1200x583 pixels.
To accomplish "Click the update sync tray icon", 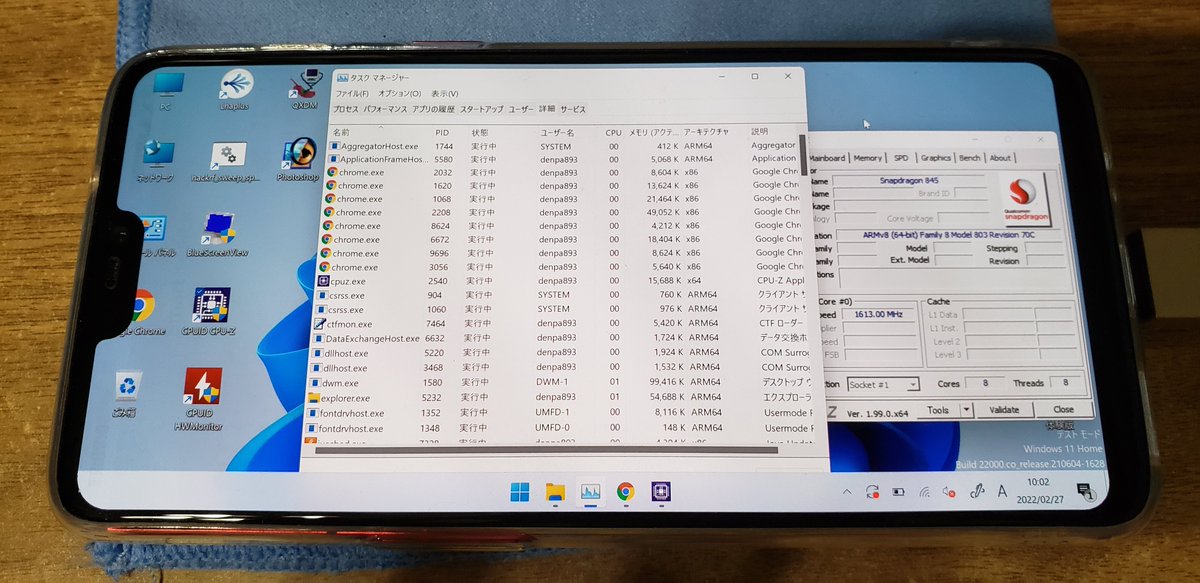I will pos(872,492).
